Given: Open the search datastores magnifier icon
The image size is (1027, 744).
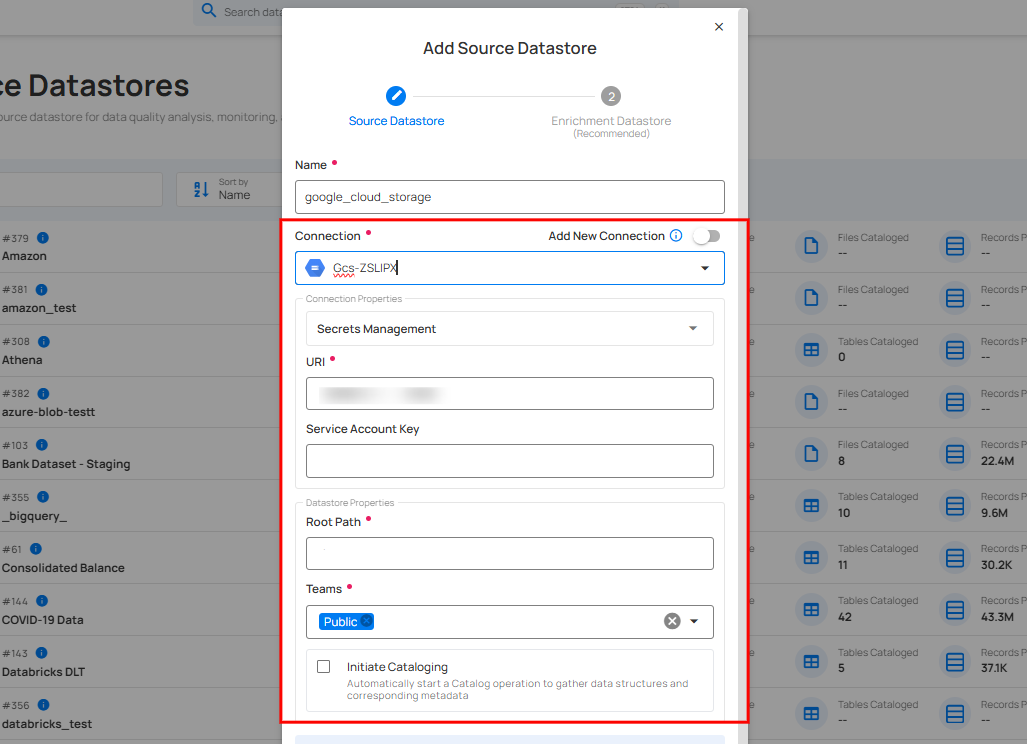Looking at the screenshot, I should [208, 12].
